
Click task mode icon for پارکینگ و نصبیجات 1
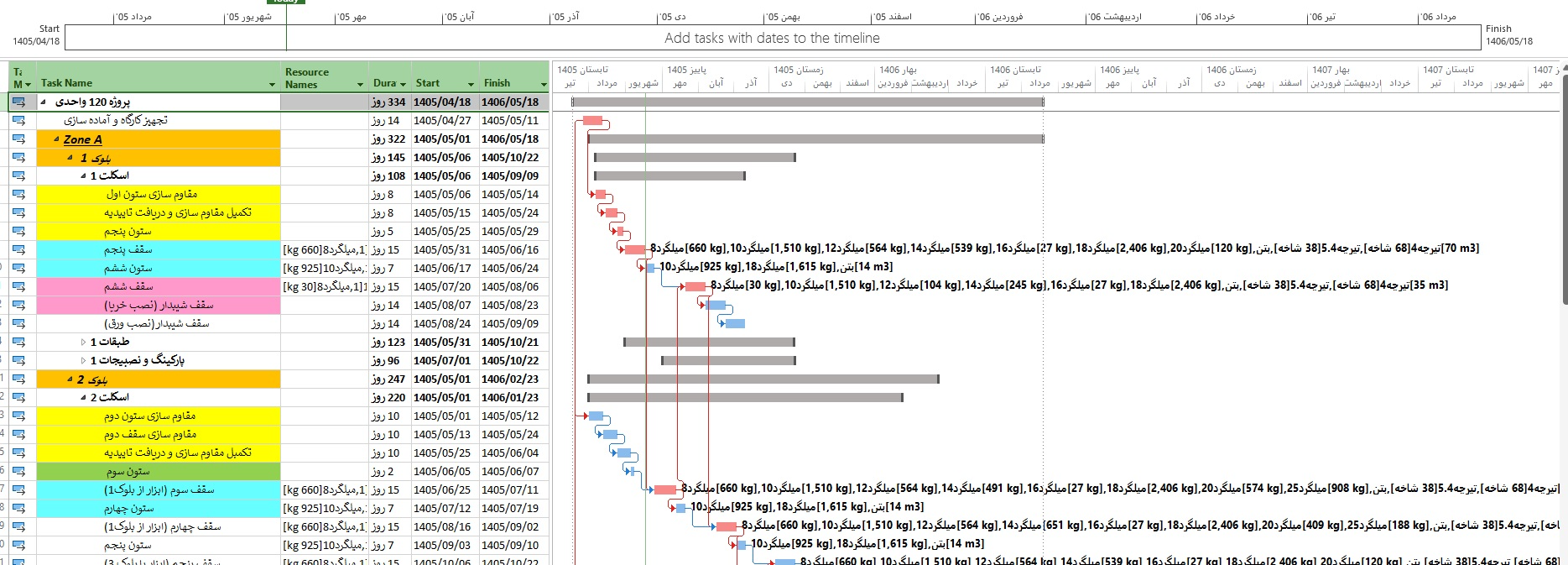click(x=18, y=360)
